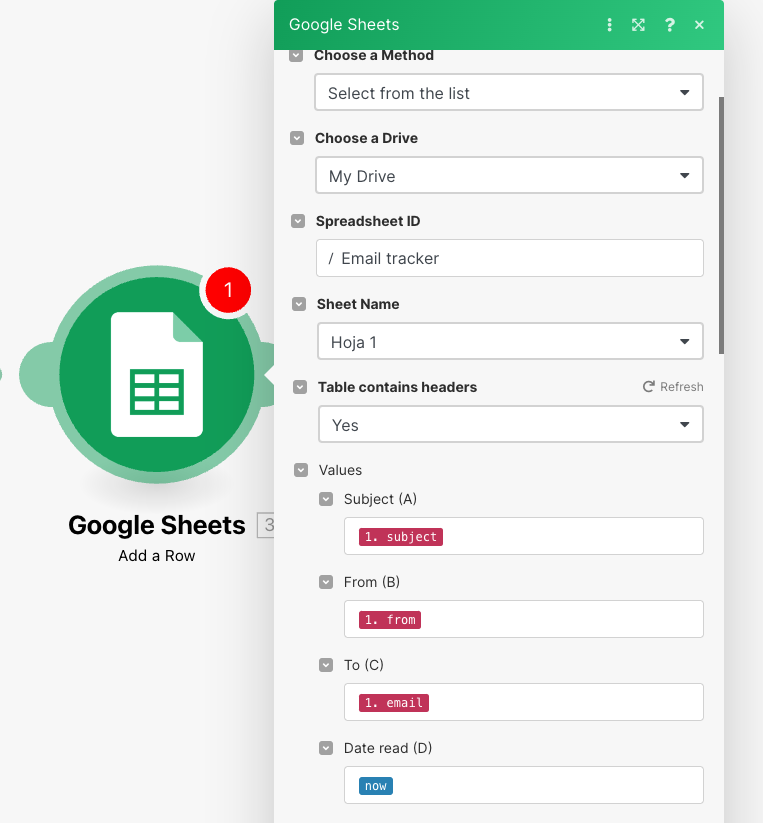Expand the Google Sheets panel to fullscreen
Image resolution: width=763 pixels, height=823 pixels.
click(x=638, y=25)
